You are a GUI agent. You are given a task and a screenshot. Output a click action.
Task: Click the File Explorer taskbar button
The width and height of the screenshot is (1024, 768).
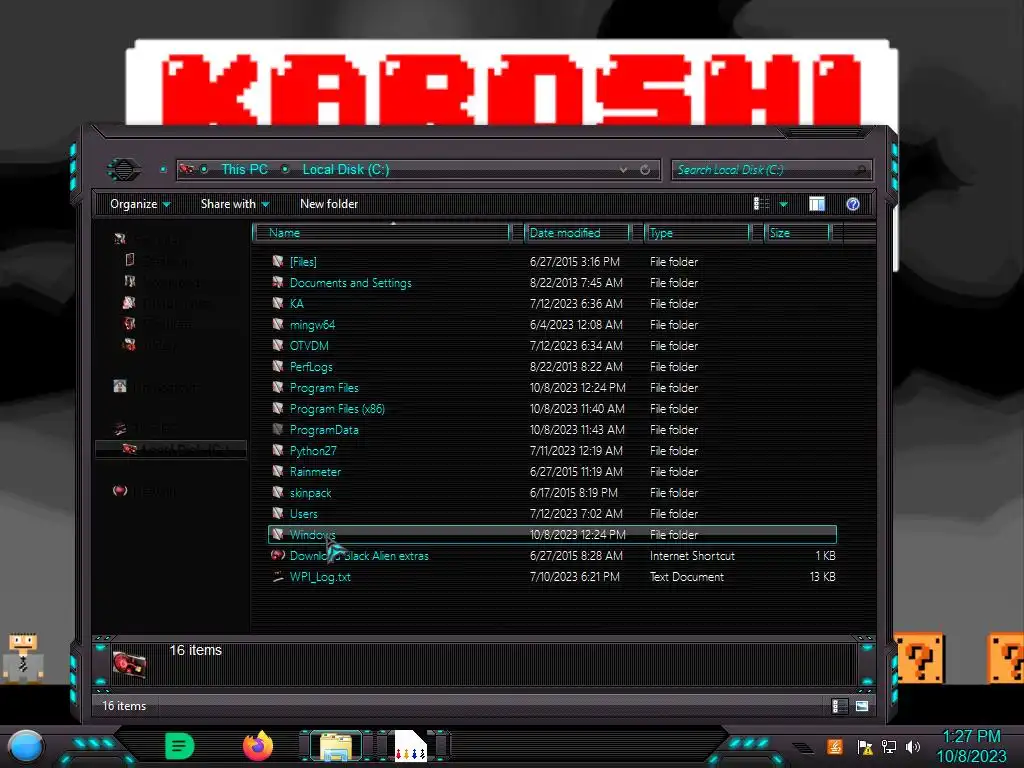(x=335, y=746)
